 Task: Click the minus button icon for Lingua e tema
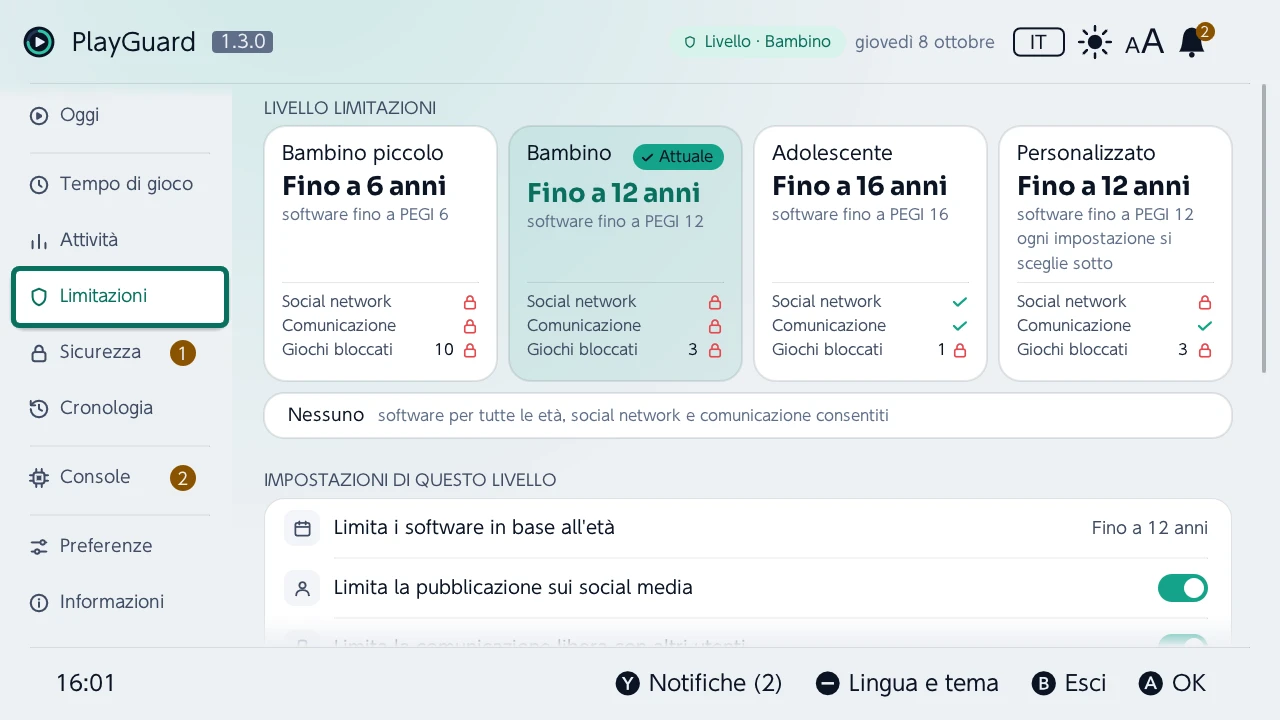click(x=827, y=683)
